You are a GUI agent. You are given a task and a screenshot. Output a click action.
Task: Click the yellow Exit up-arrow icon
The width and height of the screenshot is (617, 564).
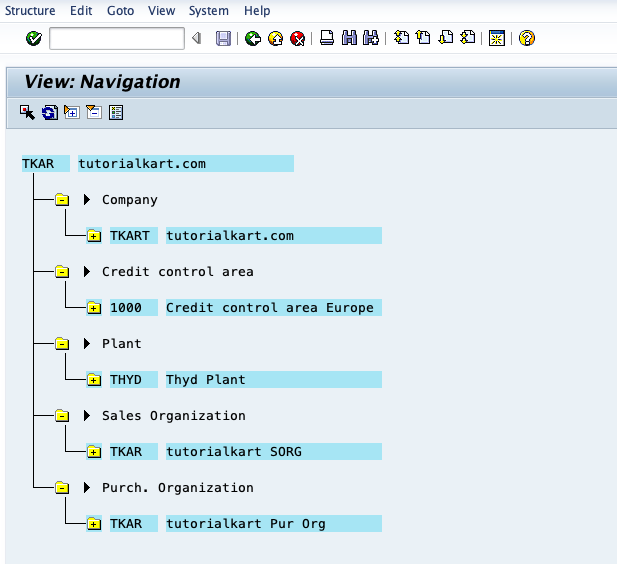tap(275, 39)
